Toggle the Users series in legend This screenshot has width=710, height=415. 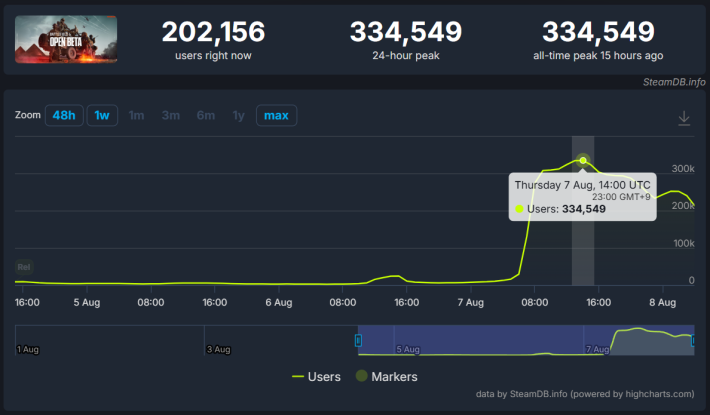316,377
